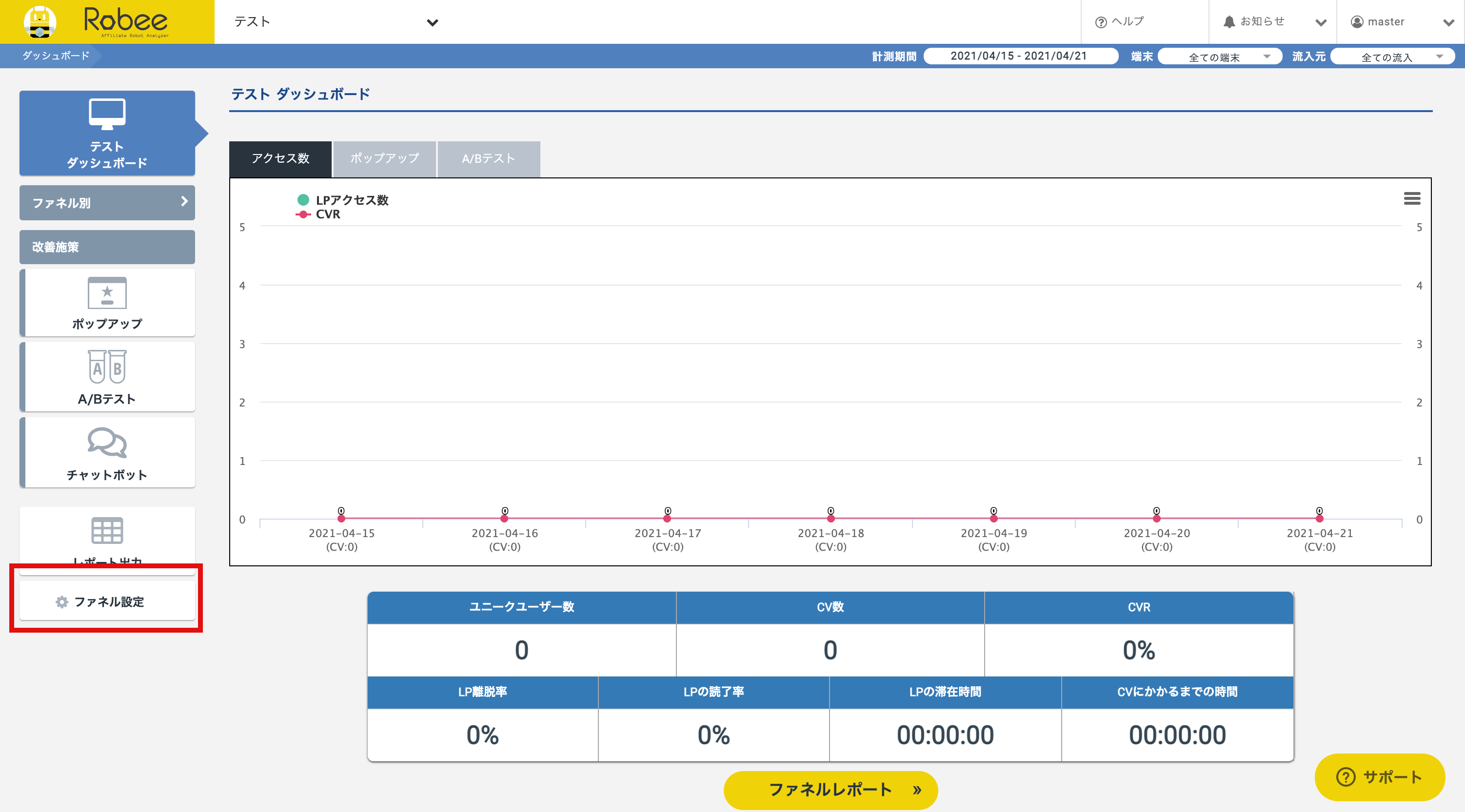1465x812 pixels.
Task: Click the ファネルレポート yellow button
Action: coord(831,789)
